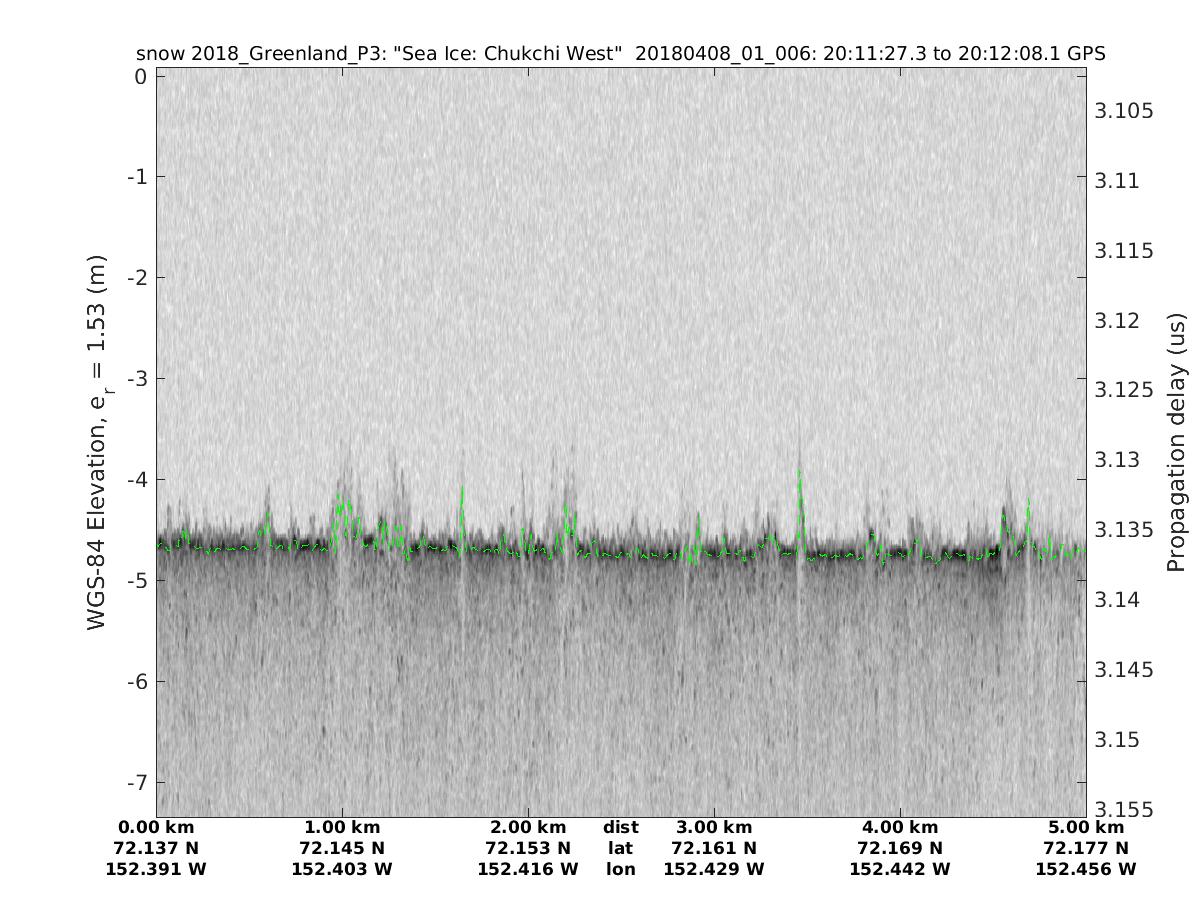Image resolution: width=1200 pixels, height=900 pixels.
Task: Click the "WGS-84 Elevation" y-axis label
Action: click(x=97, y=442)
